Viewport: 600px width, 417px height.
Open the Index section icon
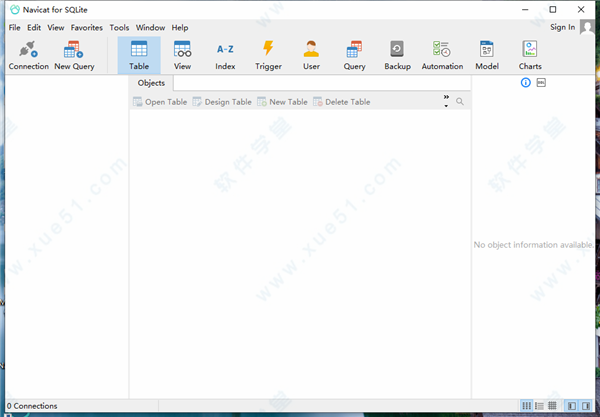[225, 54]
